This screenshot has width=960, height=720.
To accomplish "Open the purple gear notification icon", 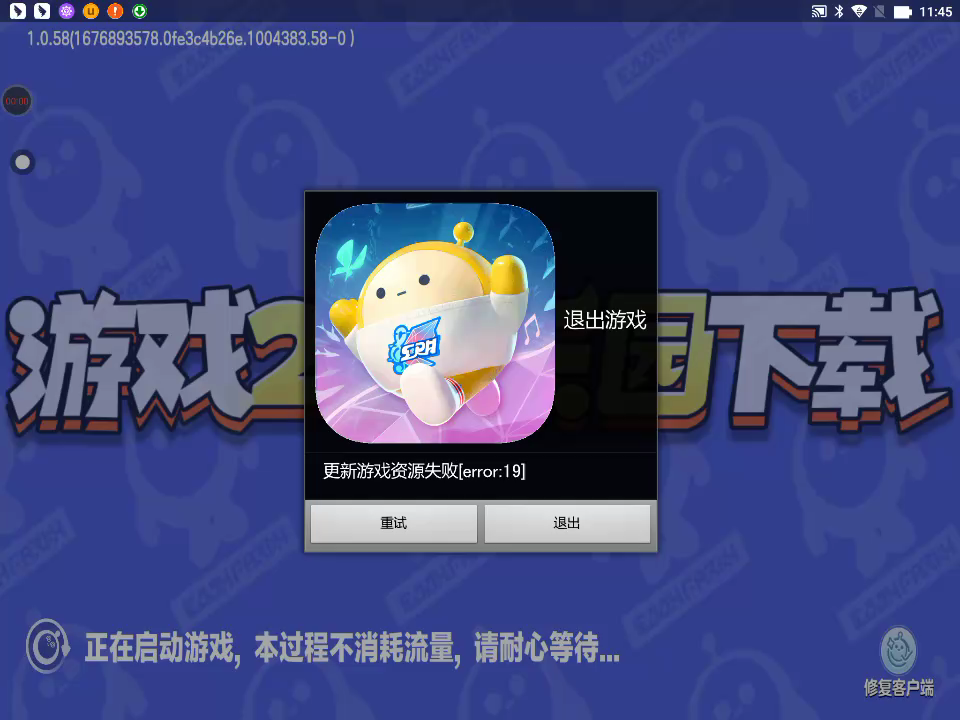I will coord(66,11).
